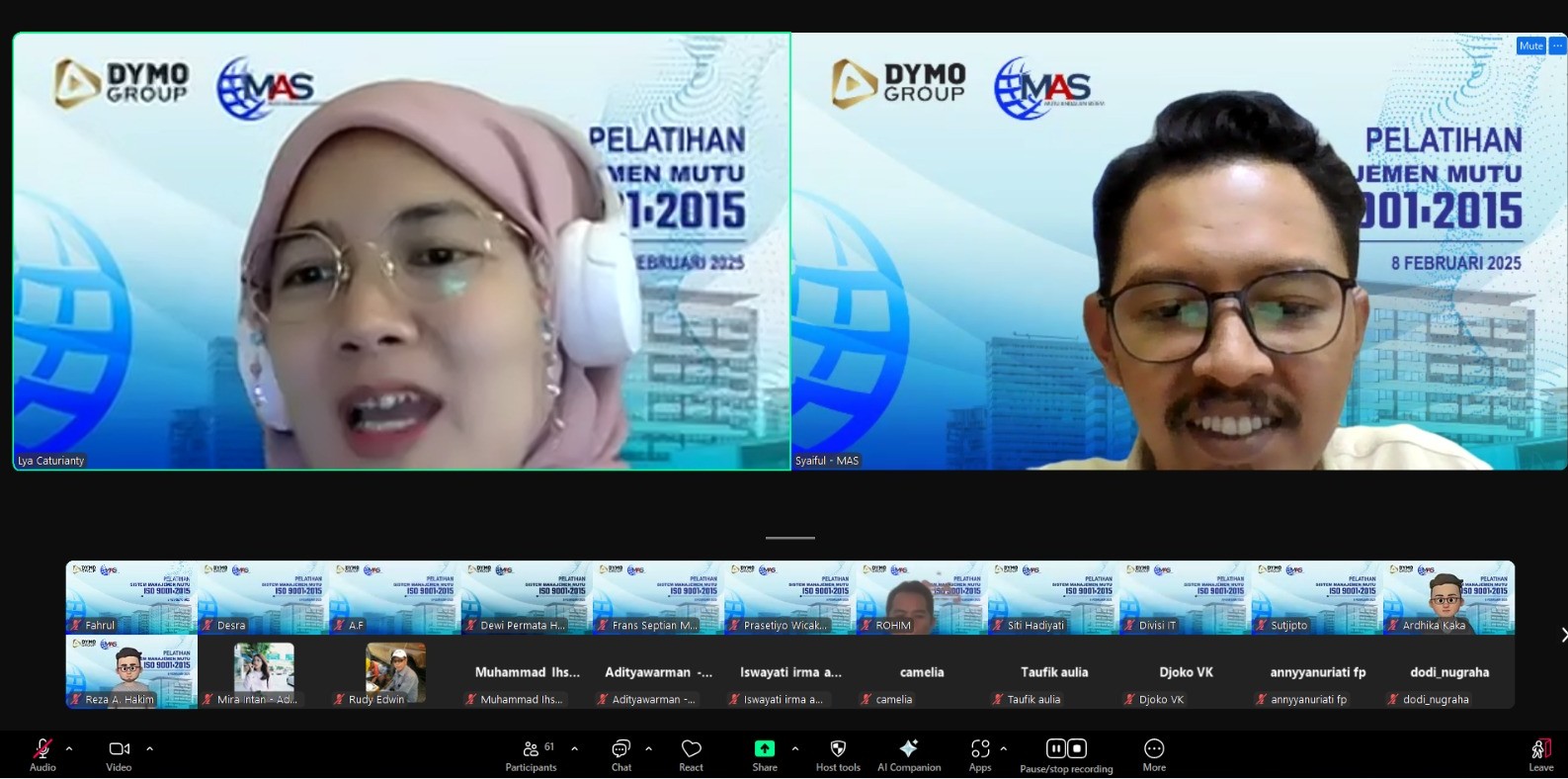Click muted mic icon beside dodi_nugraha label

(x=1393, y=699)
